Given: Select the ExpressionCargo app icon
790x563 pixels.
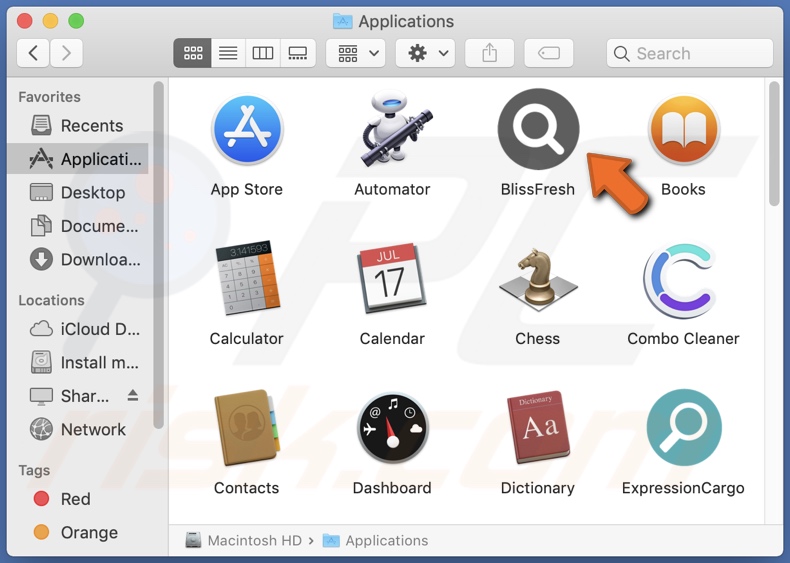Looking at the screenshot, I should coord(684,427).
